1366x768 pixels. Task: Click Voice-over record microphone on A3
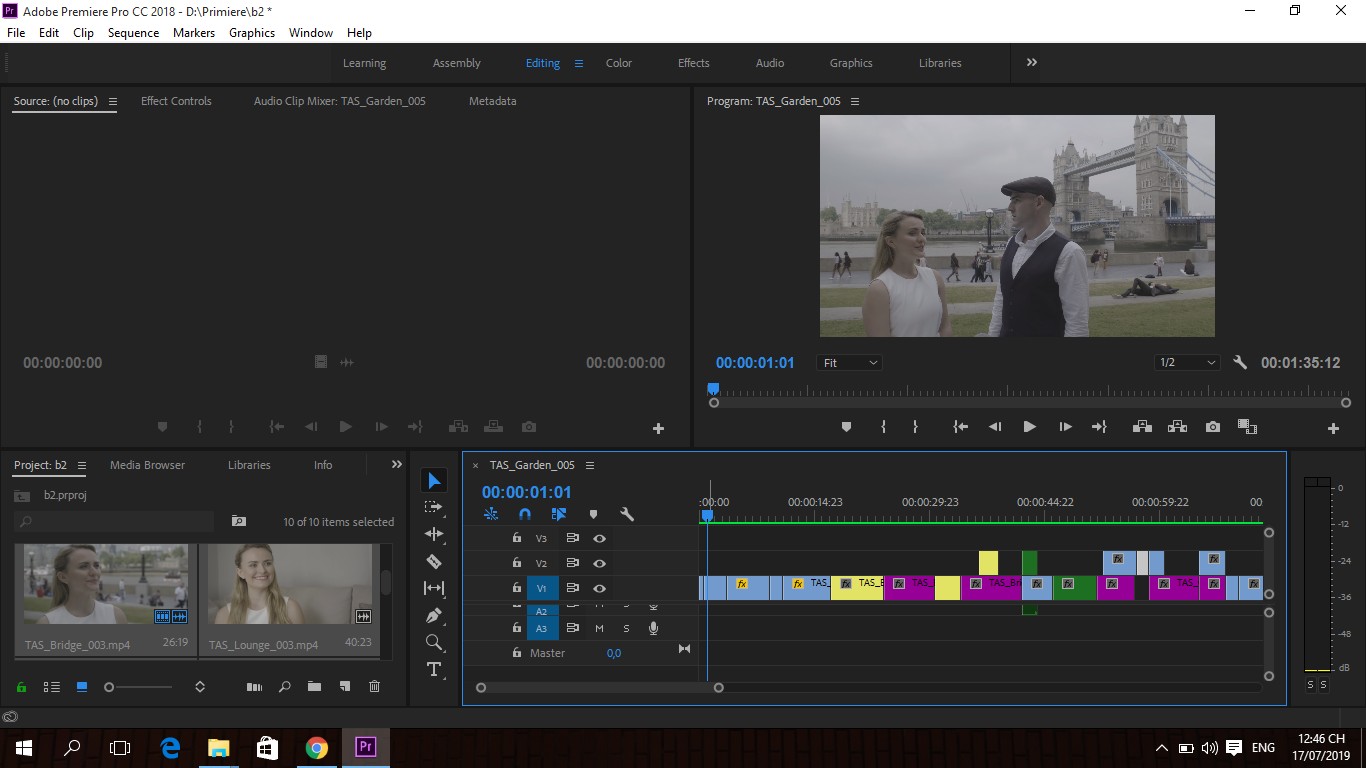tap(653, 628)
